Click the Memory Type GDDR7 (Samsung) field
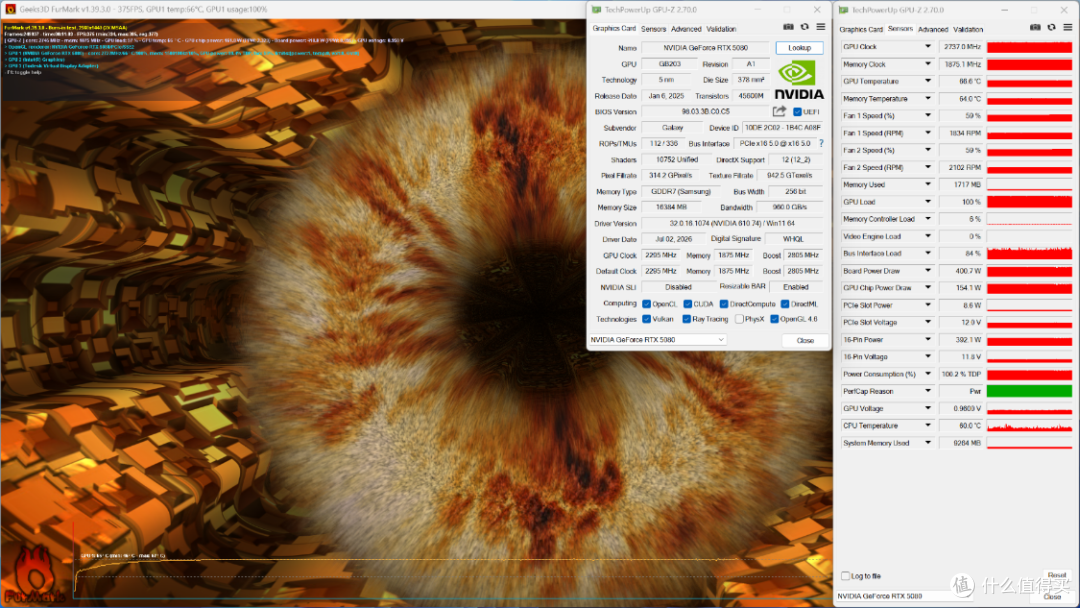Viewport: 1080px width, 608px height. [681, 191]
